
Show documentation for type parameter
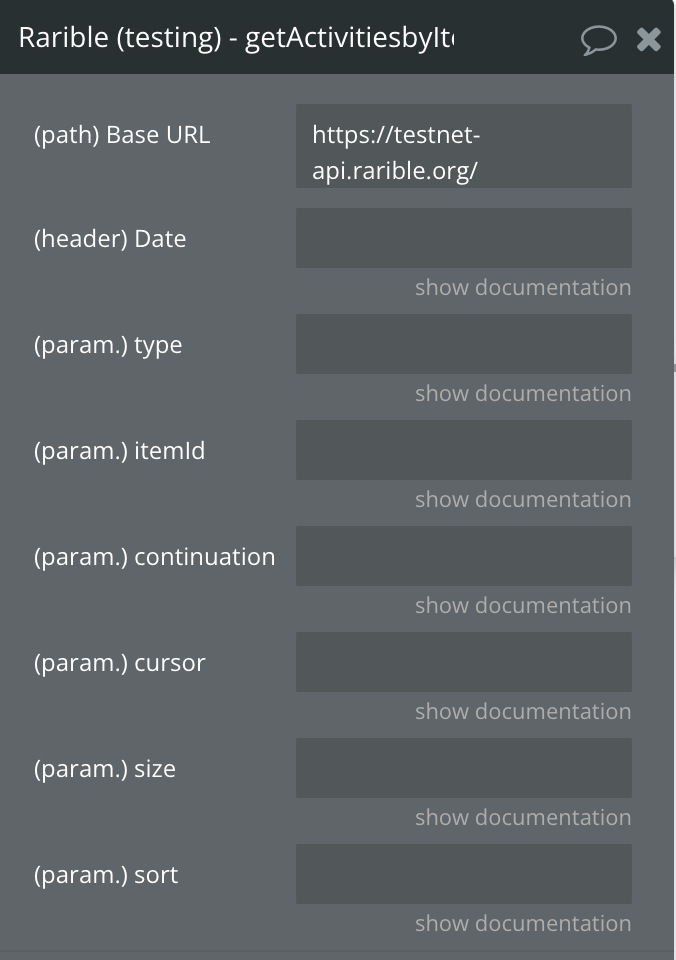[x=523, y=393]
